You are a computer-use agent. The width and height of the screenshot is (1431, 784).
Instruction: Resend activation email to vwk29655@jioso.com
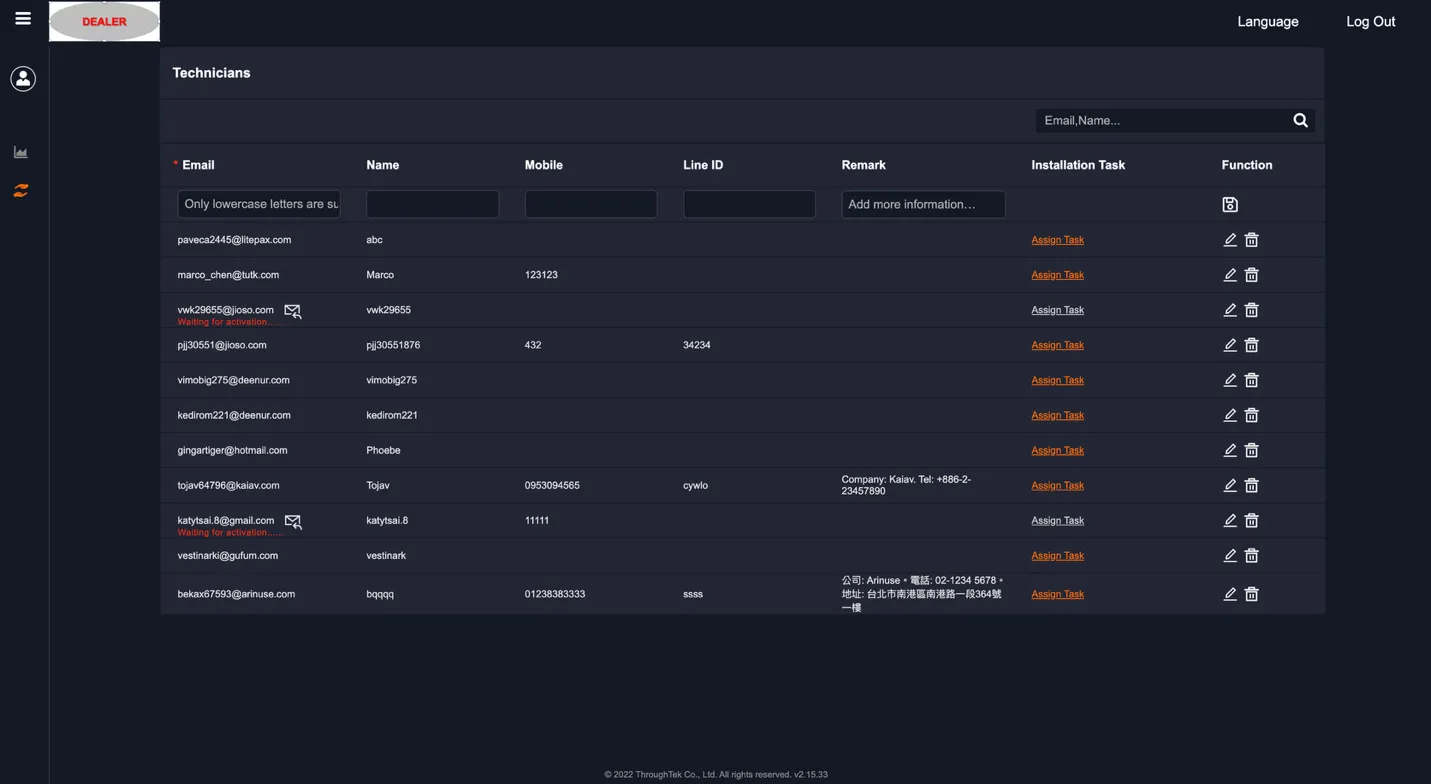[292, 311]
